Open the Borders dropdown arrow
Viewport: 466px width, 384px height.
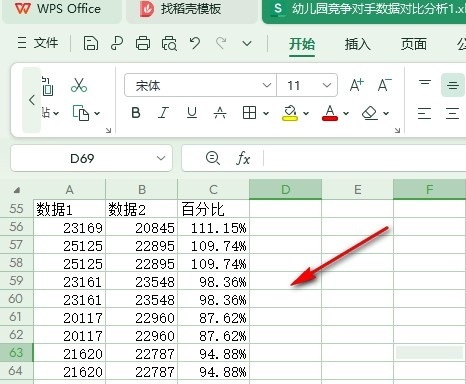pos(266,113)
